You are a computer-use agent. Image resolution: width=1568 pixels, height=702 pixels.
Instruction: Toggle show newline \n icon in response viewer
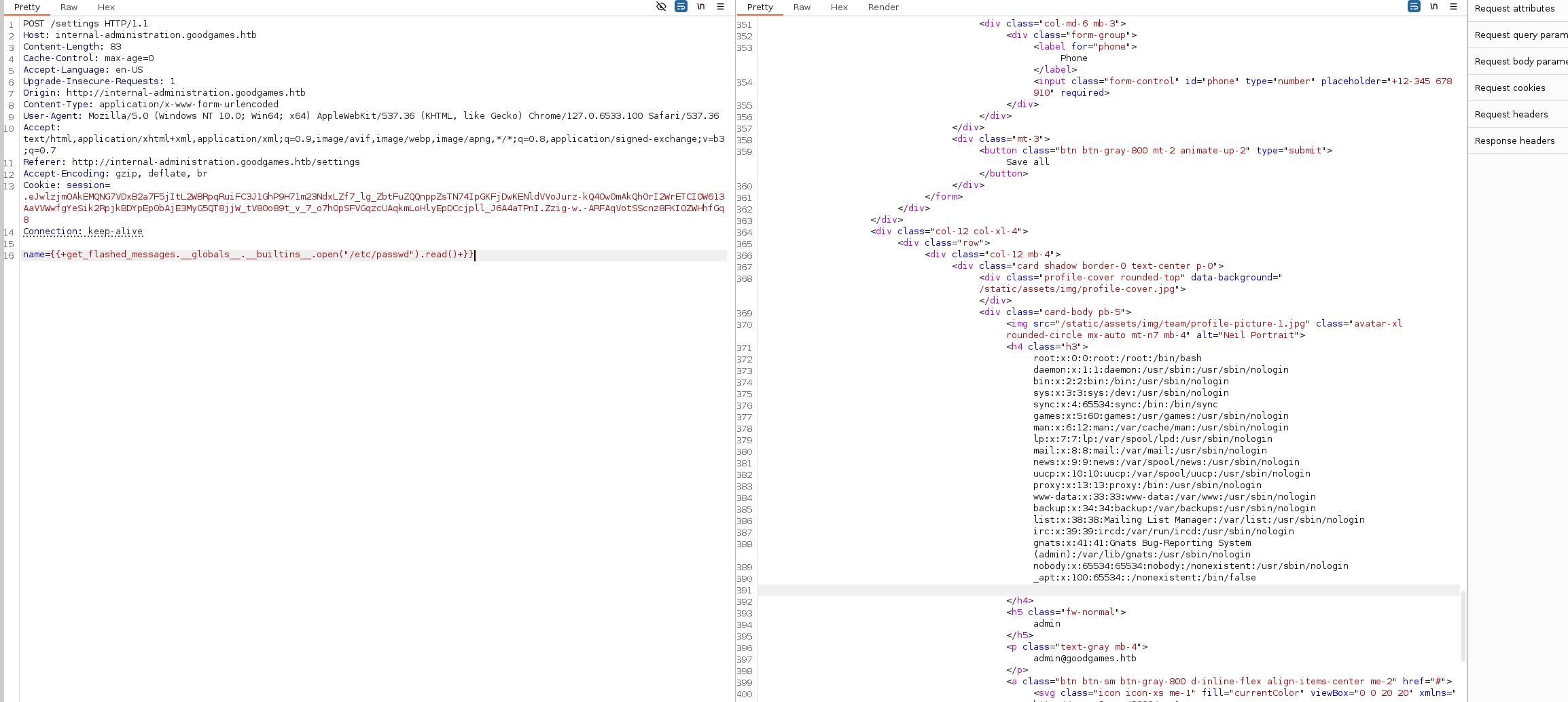(1433, 7)
